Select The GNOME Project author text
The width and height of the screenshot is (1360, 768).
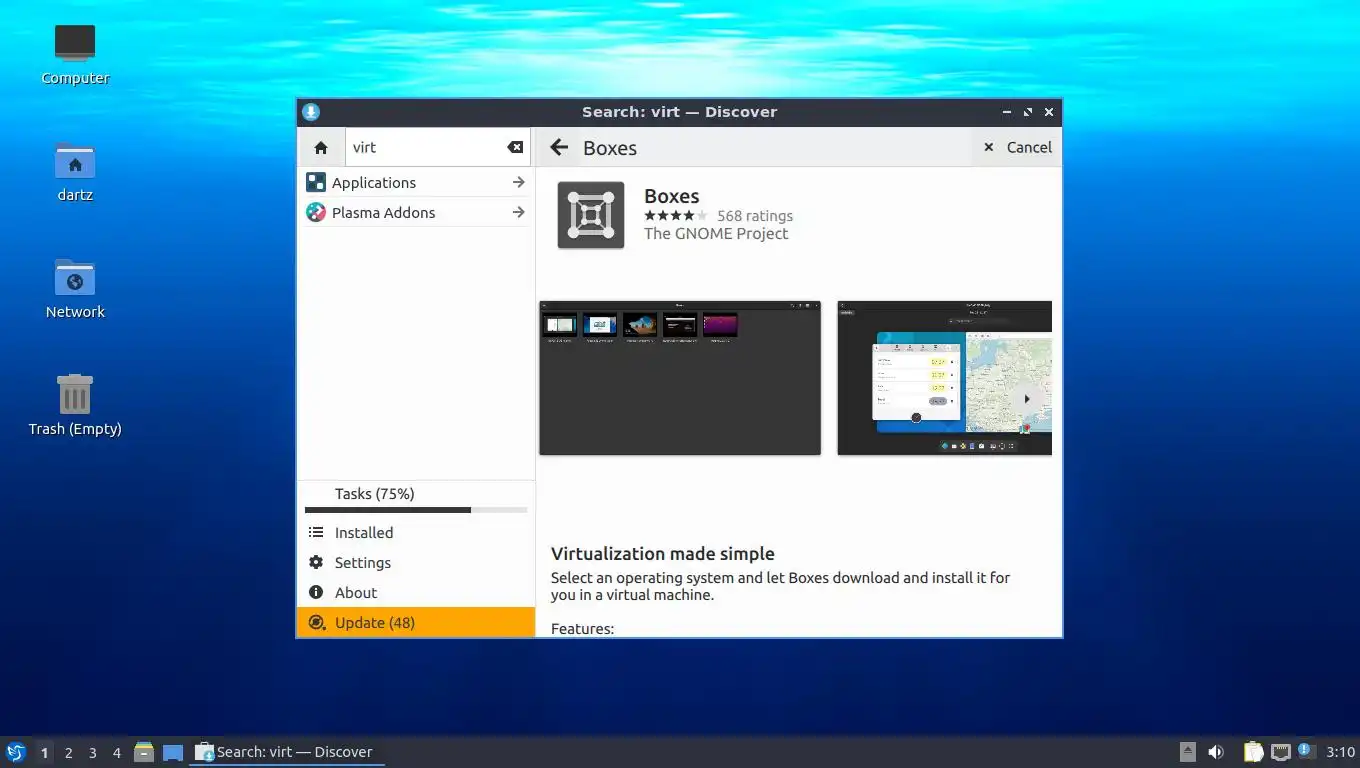tap(716, 234)
